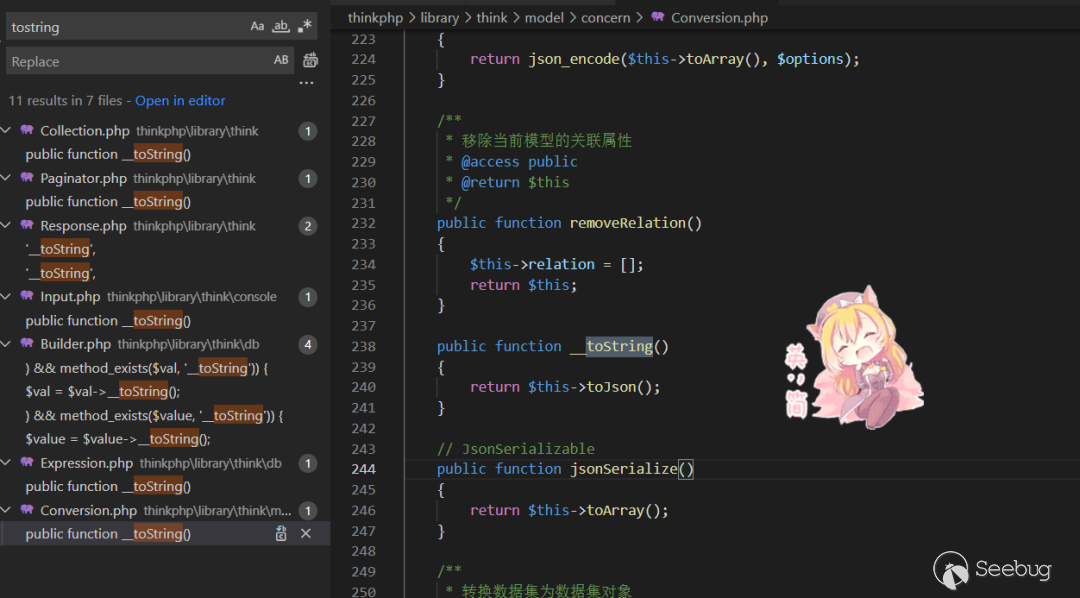This screenshot has width=1080, height=598.
Task: Click PHP elephant icon beside Paginator.php
Action: click(x=27, y=178)
